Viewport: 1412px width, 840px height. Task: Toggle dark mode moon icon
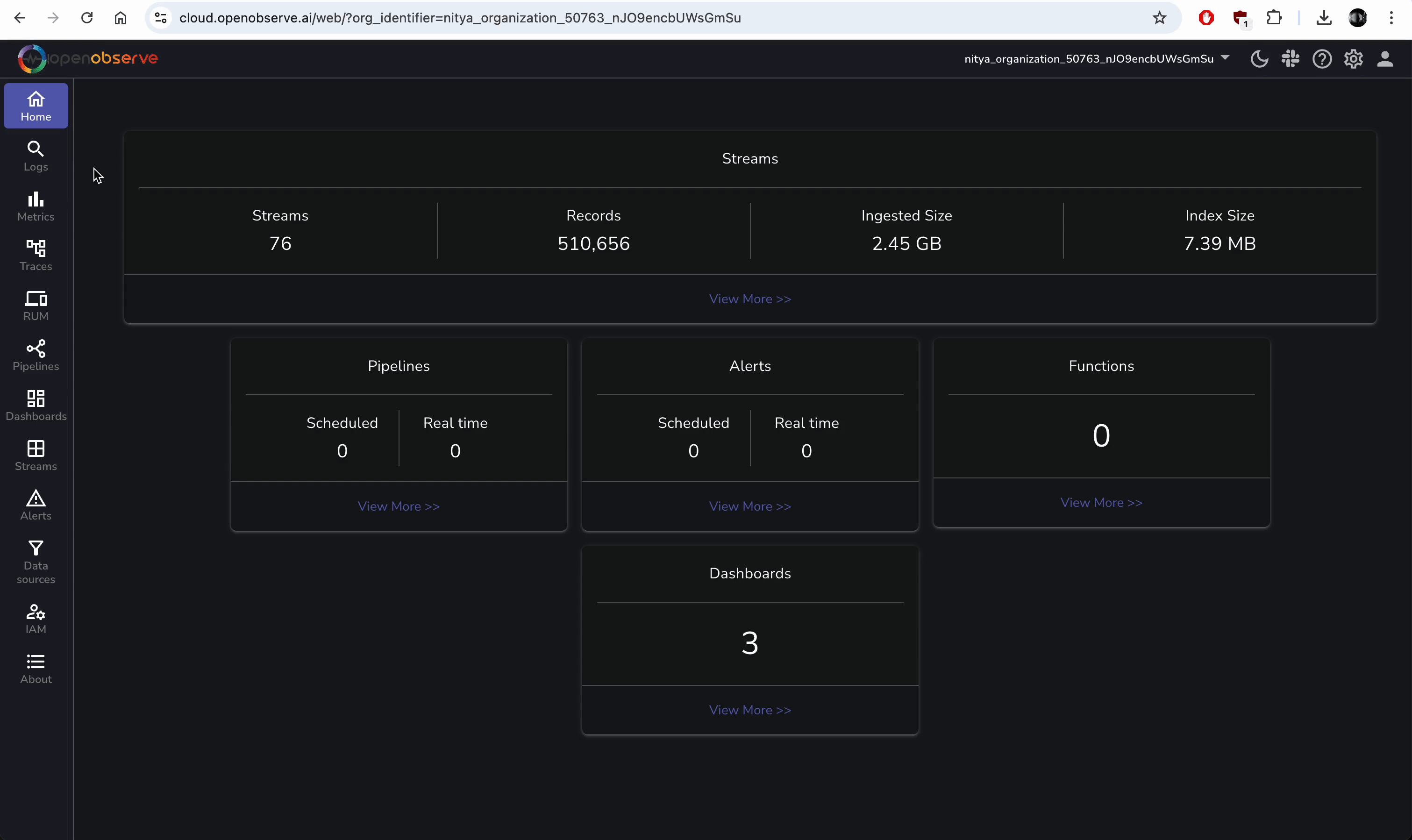1259,59
